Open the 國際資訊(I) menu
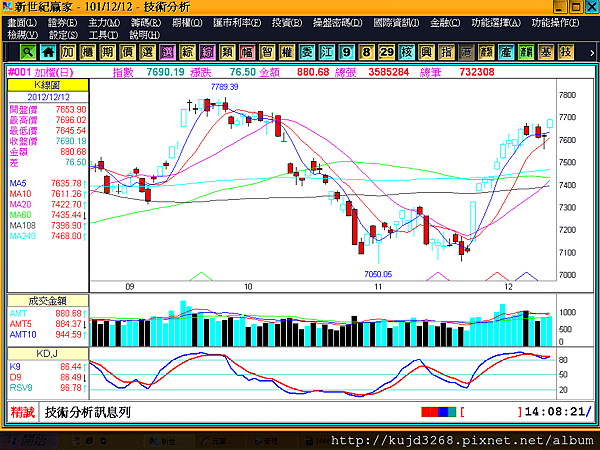 click(x=396, y=23)
